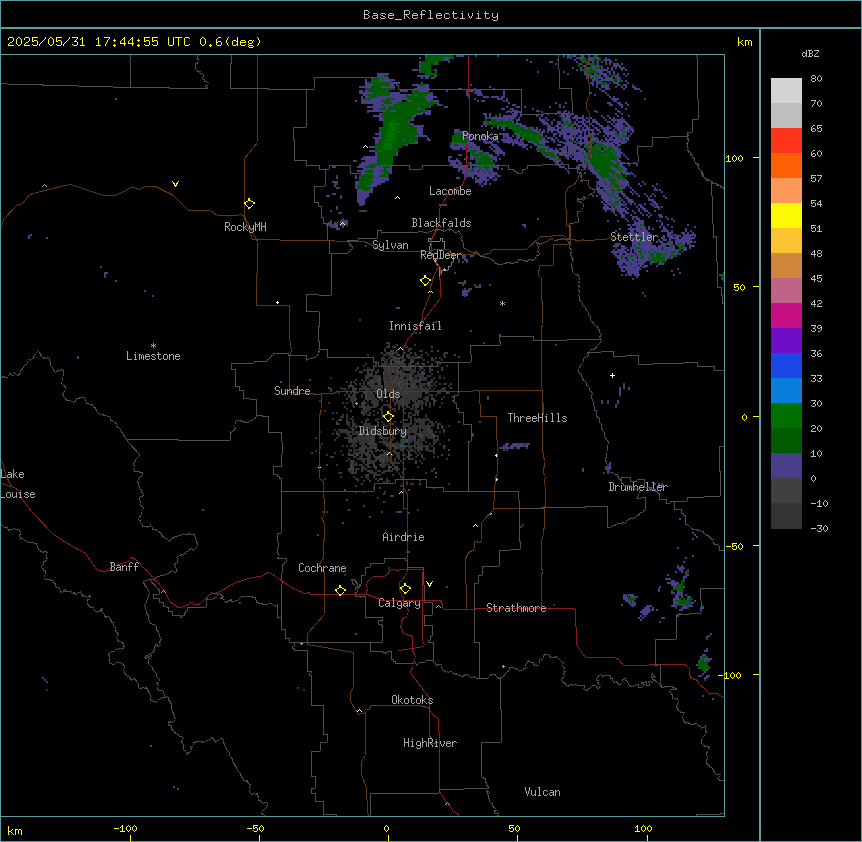Click the red 60–65 dBZ legend swatch
Screen dimensions: 862x842
[x=786, y=141]
